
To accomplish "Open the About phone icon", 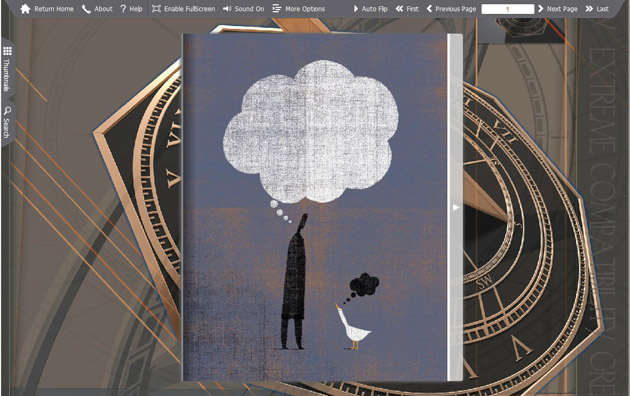I will coord(86,9).
